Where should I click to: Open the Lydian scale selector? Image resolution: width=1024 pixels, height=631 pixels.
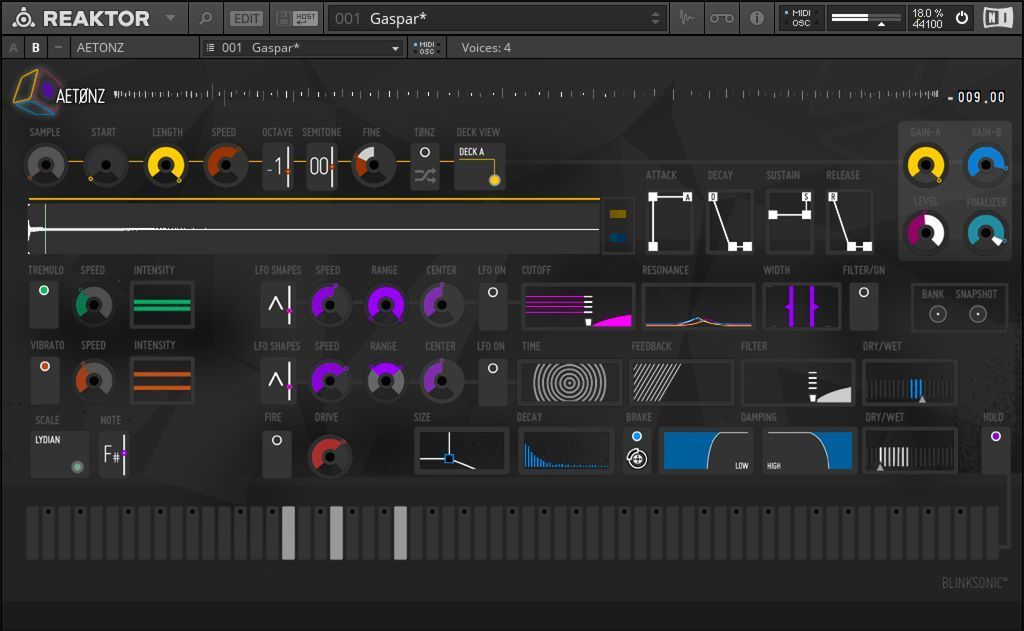[x=60, y=452]
